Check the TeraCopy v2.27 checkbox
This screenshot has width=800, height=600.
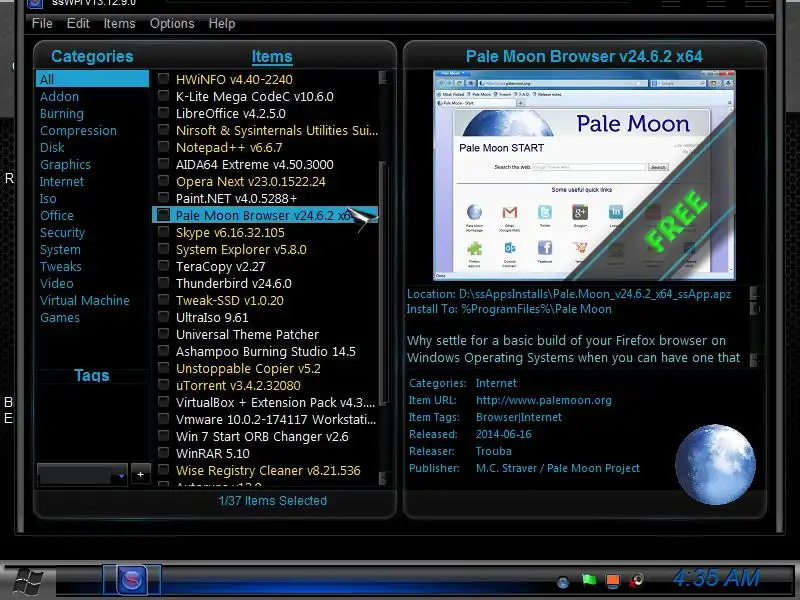(163, 265)
